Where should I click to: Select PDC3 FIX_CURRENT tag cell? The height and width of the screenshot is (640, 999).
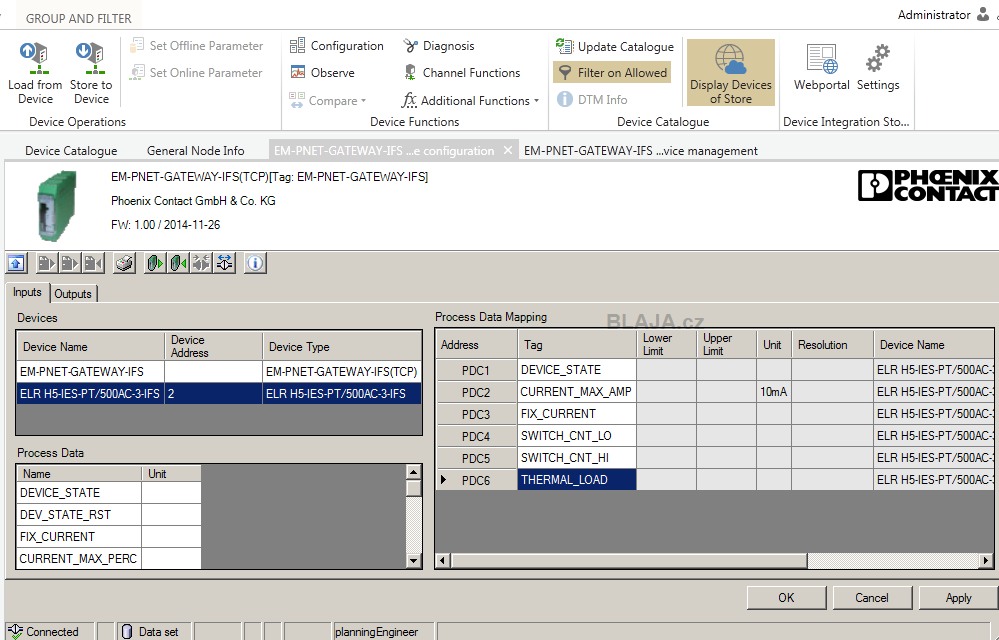577,414
